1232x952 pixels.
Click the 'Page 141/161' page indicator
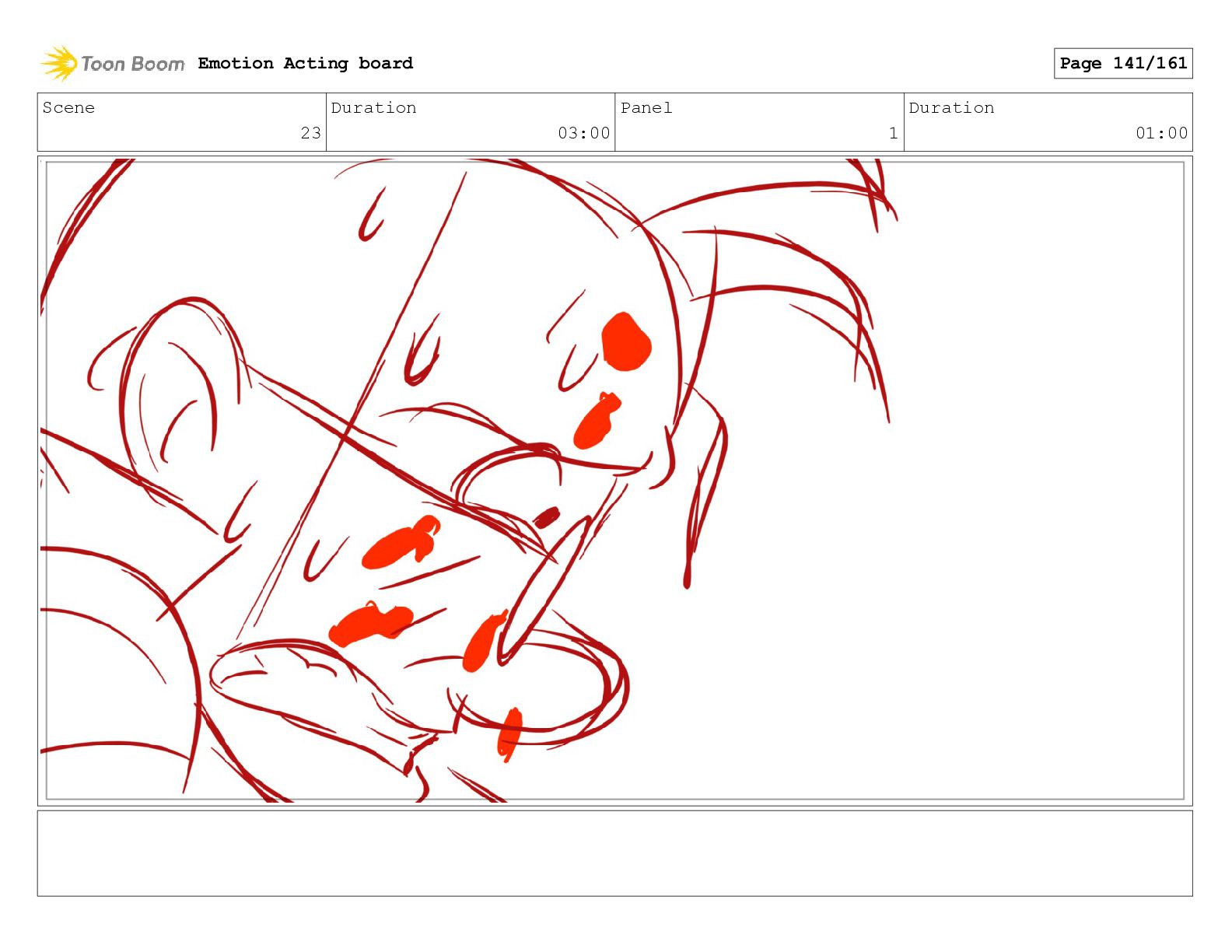pyautogui.click(x=1122, y=63)
